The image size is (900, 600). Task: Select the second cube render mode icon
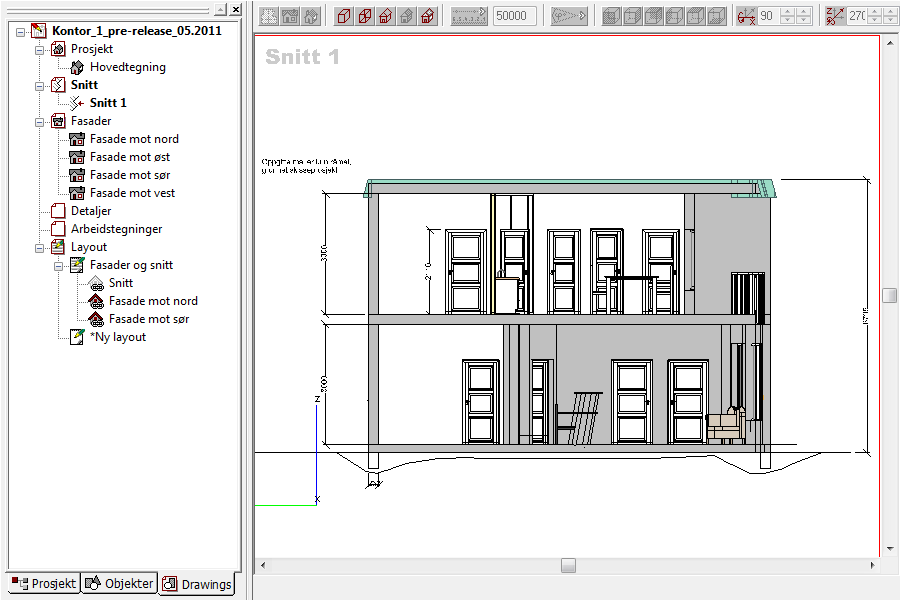coord(633,16)
